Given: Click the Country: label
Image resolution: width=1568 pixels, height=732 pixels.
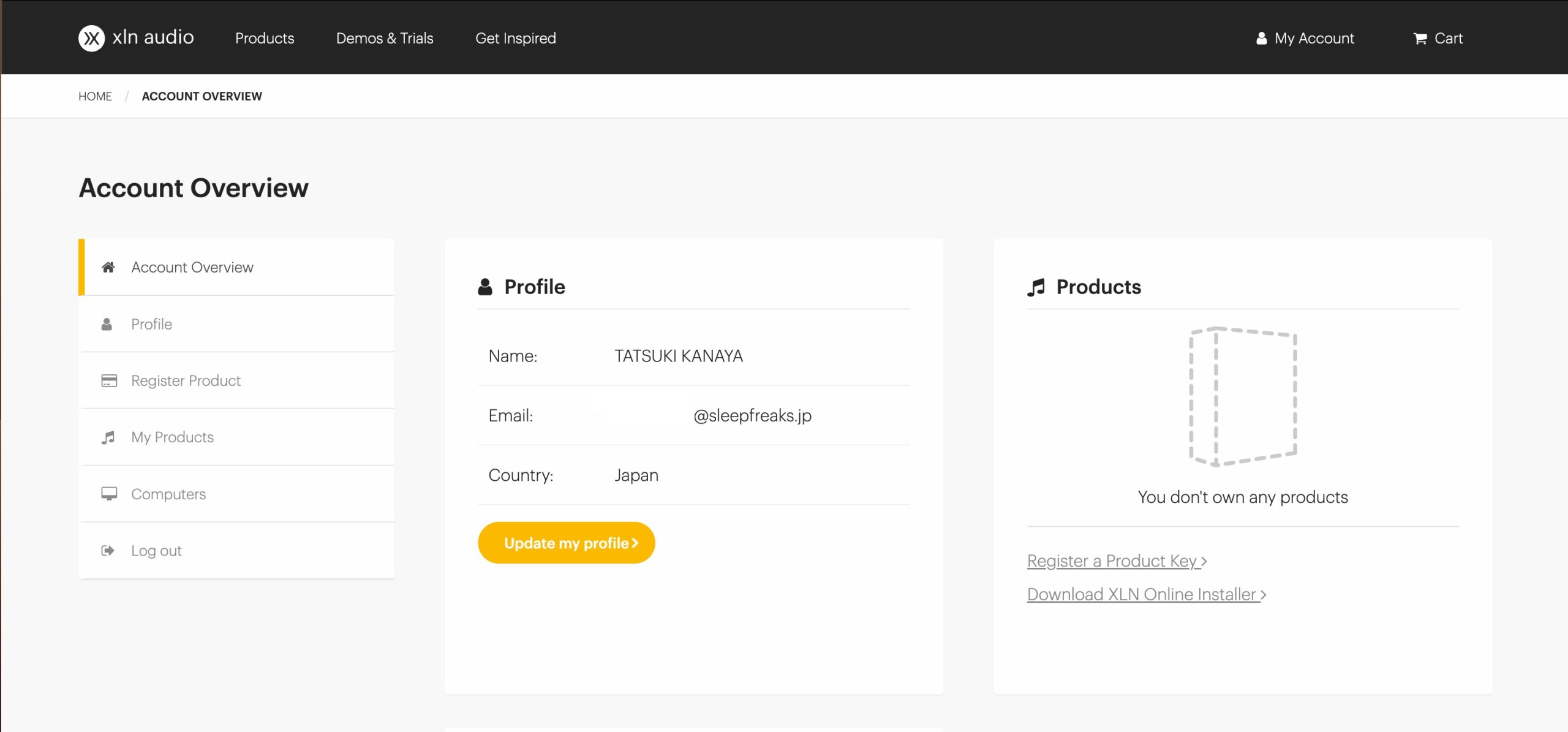Looking at the screenshot, I should pos(521,475).
